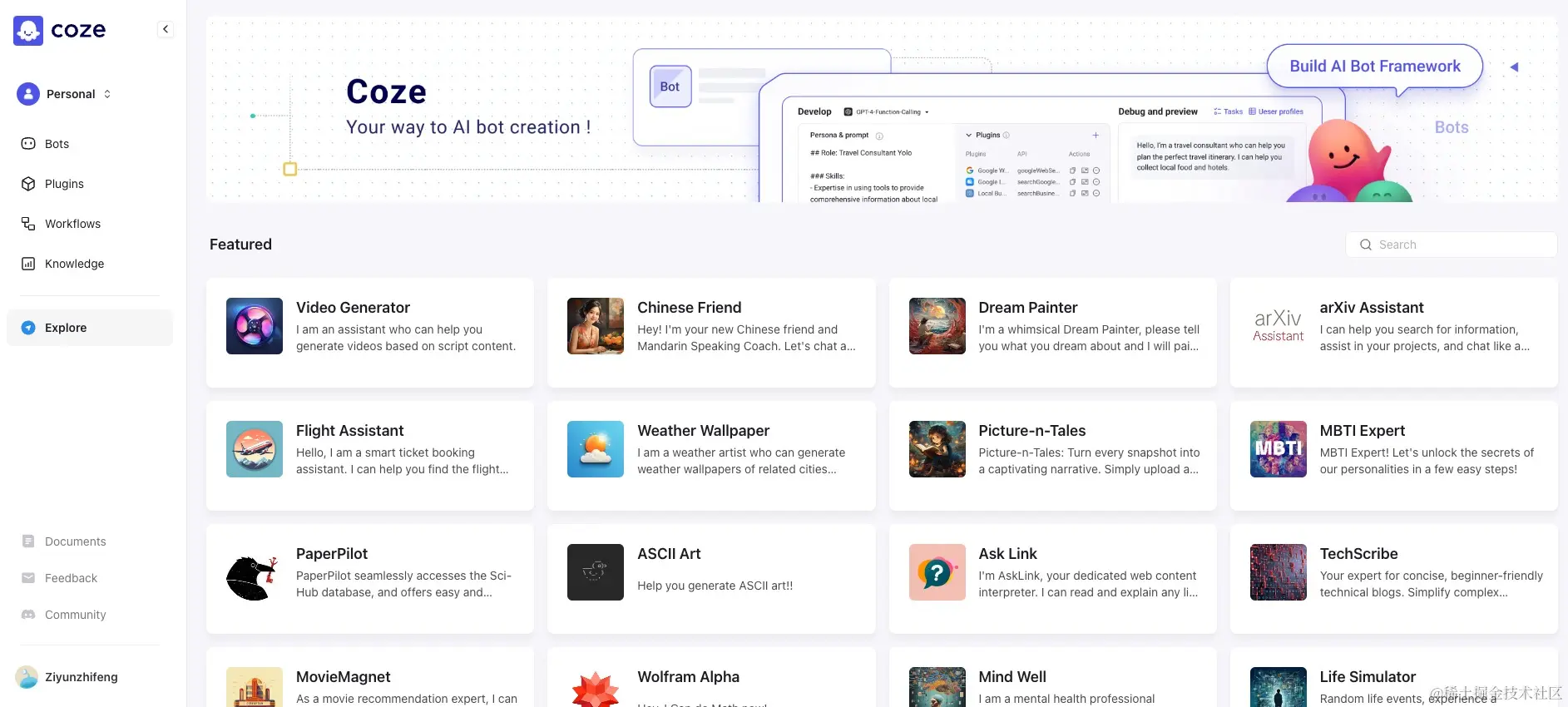This screenshot has height=707, width=1568.
Task: Open the Feedback link
Action: click(x=71, y=578)
